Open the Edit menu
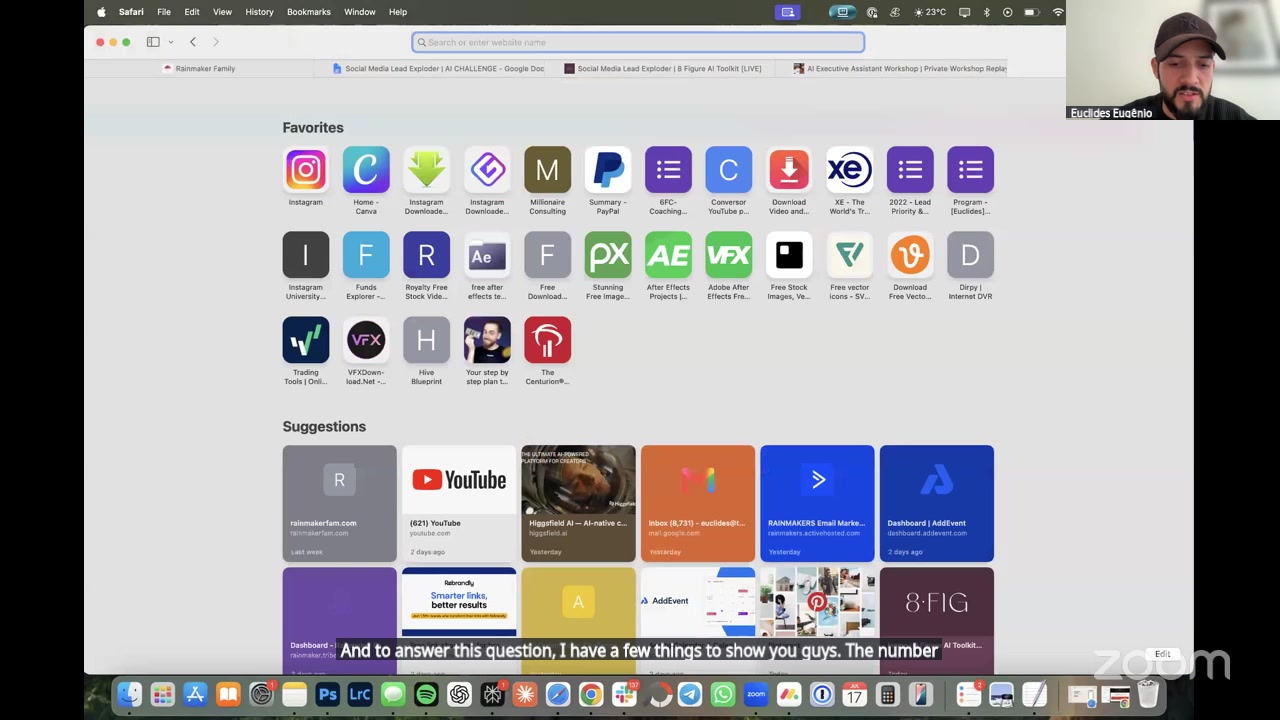The image size is (1280, 720). point(192,12)
